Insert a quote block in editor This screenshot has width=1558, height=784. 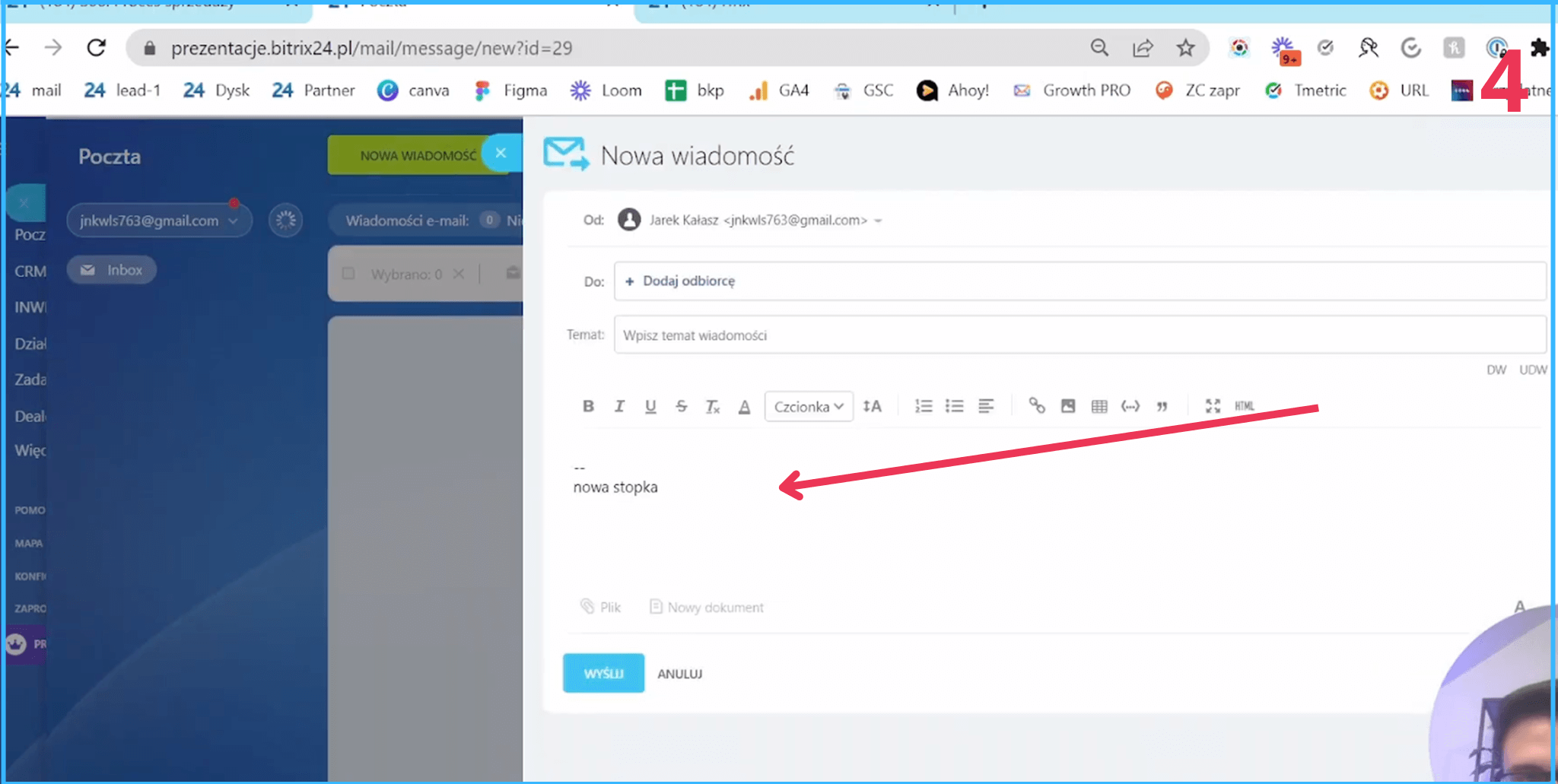click(1162, 406)
